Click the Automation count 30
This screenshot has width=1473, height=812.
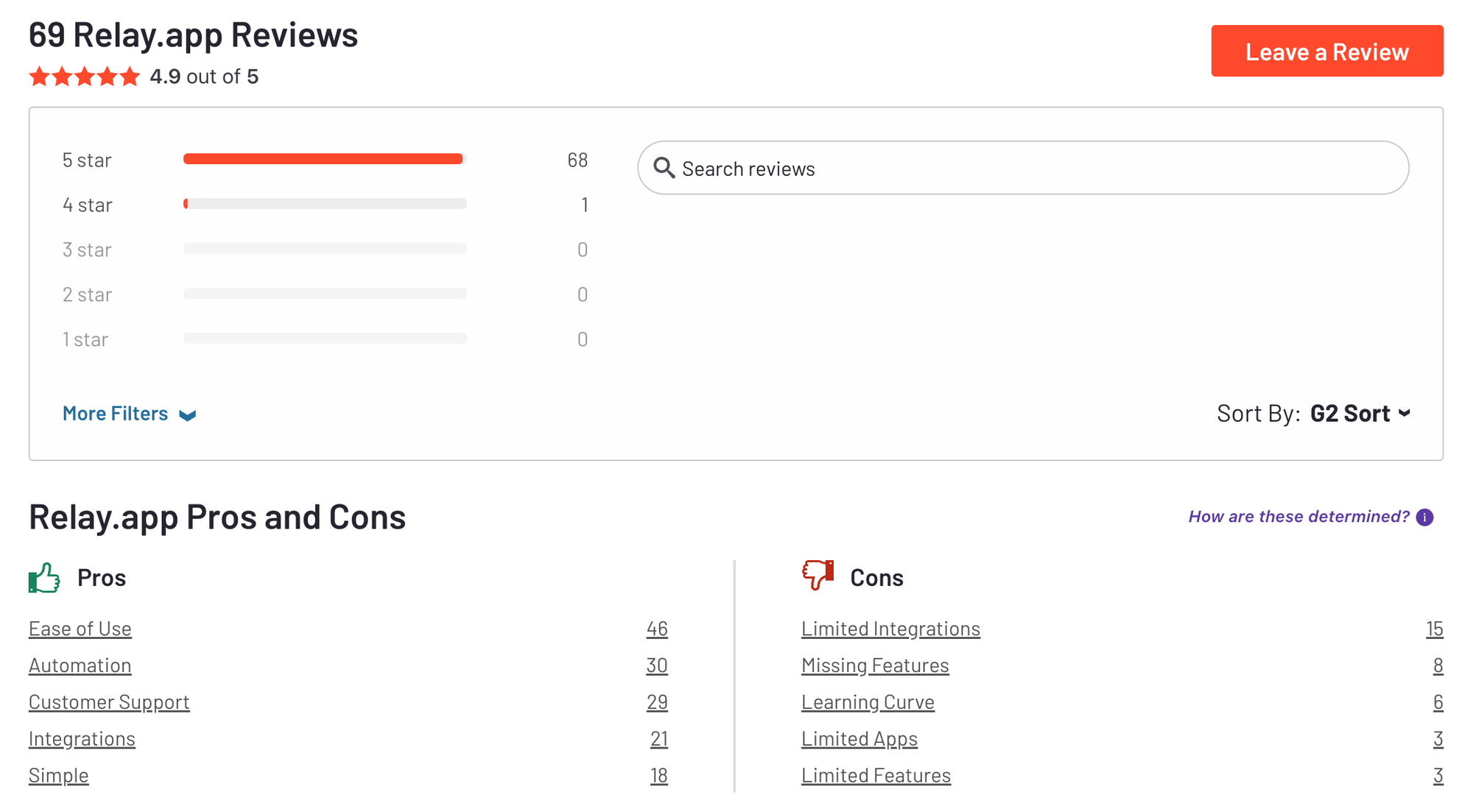(x=657, y=666)
